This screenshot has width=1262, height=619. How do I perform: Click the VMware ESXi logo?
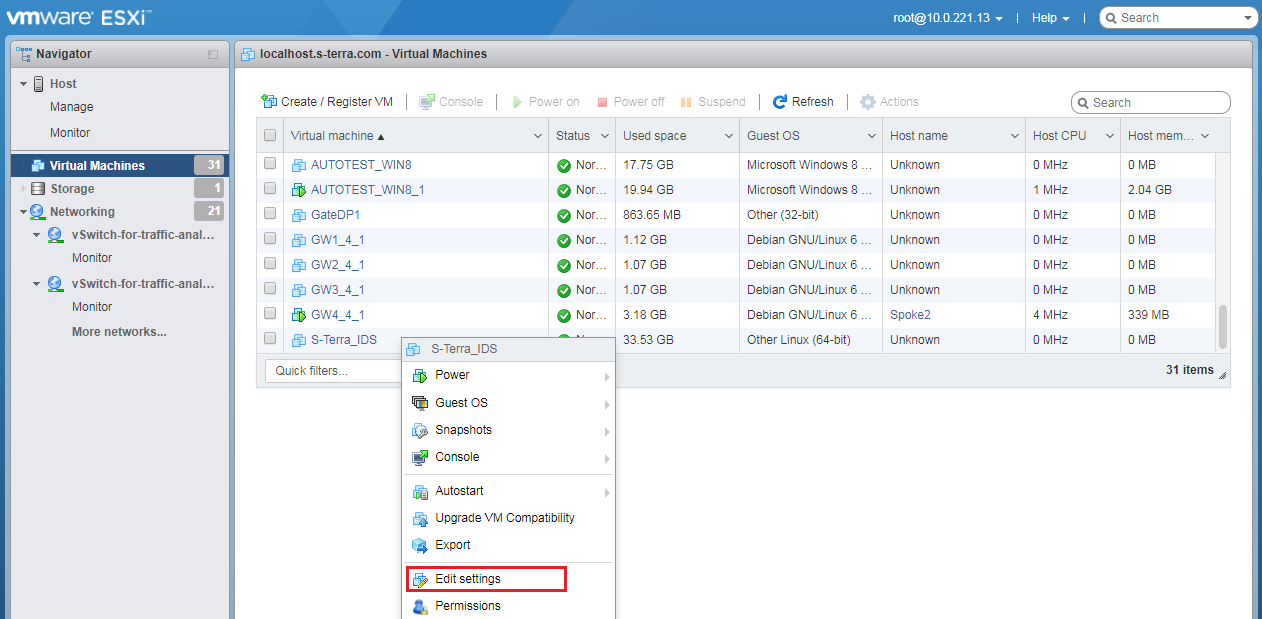(78, 17)
